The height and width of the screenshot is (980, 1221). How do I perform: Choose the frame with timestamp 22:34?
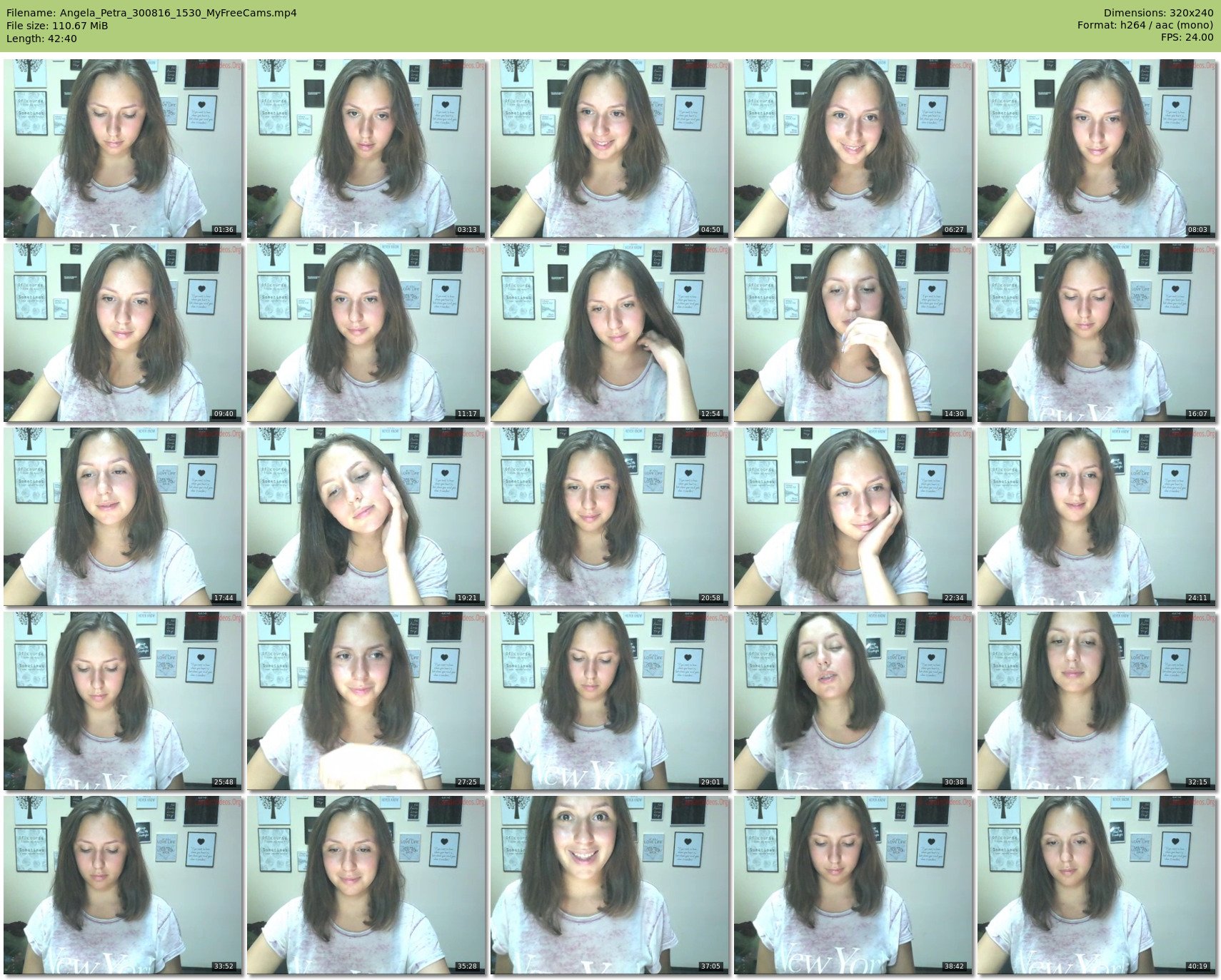point(853,517)
